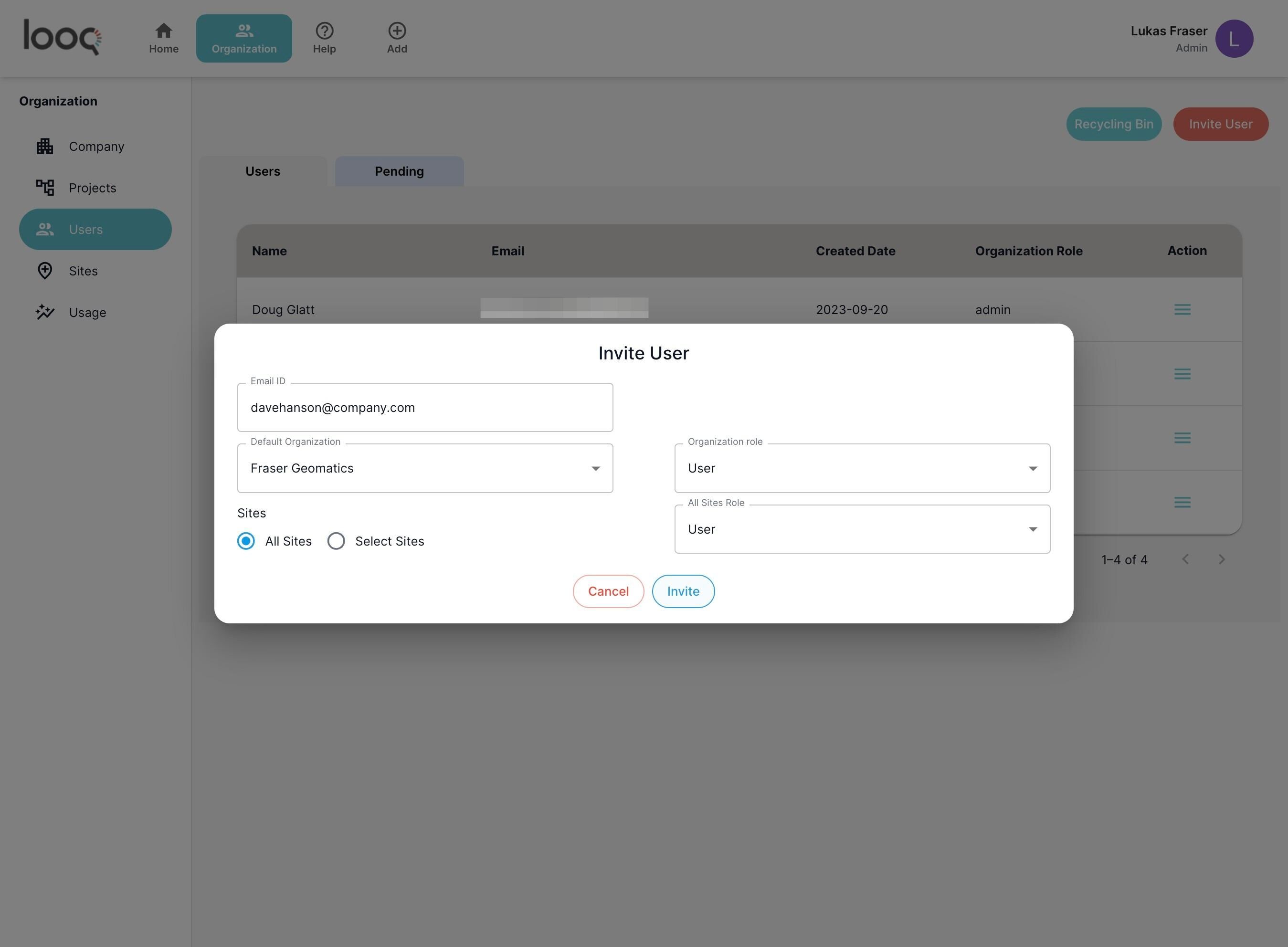The width and height of the screenshot is (1288, 947).
Task: Click the looq logo
Action: [x=63, y=38]
